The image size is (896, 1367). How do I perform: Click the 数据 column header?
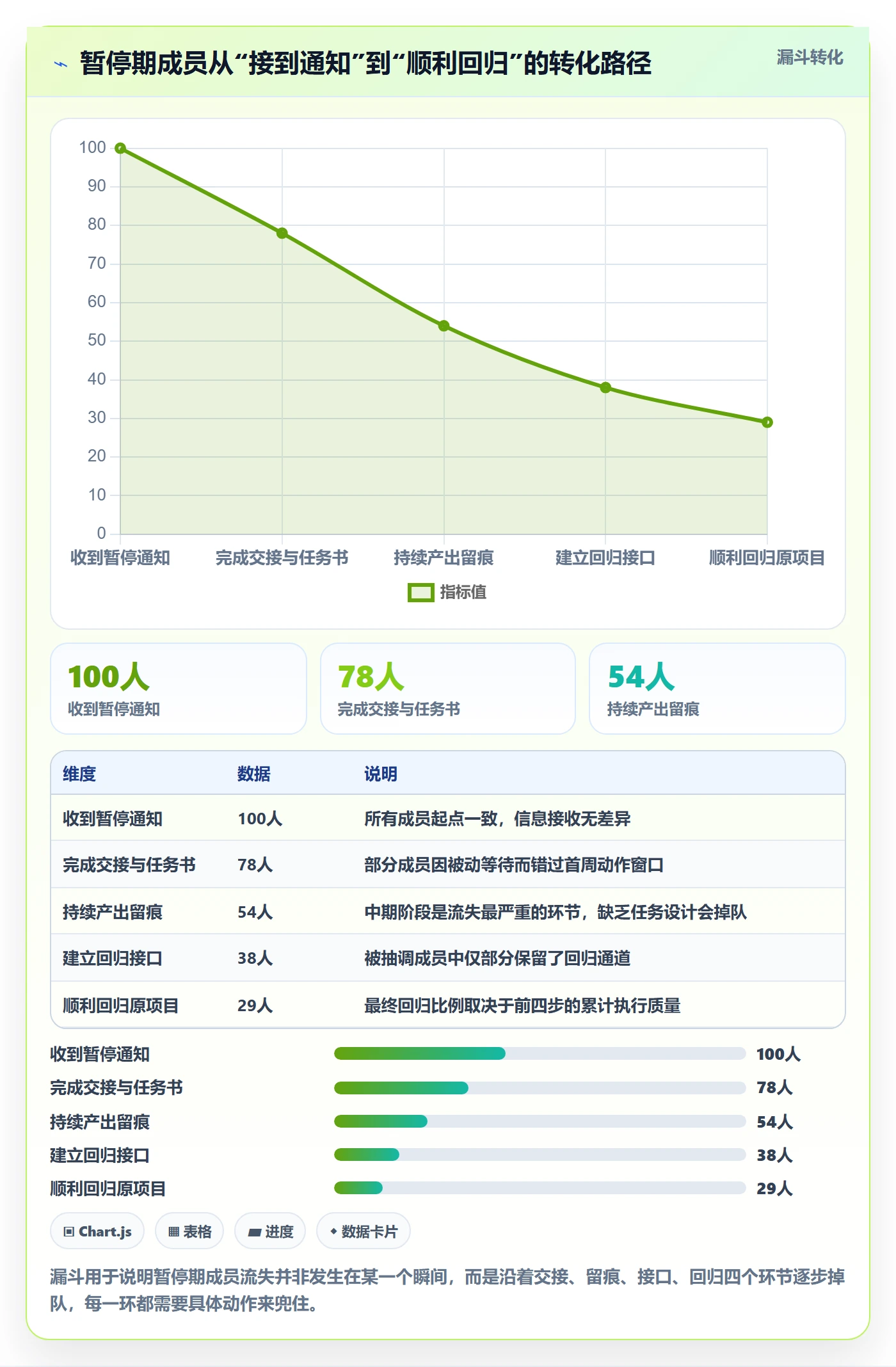[x=254, y=774]
